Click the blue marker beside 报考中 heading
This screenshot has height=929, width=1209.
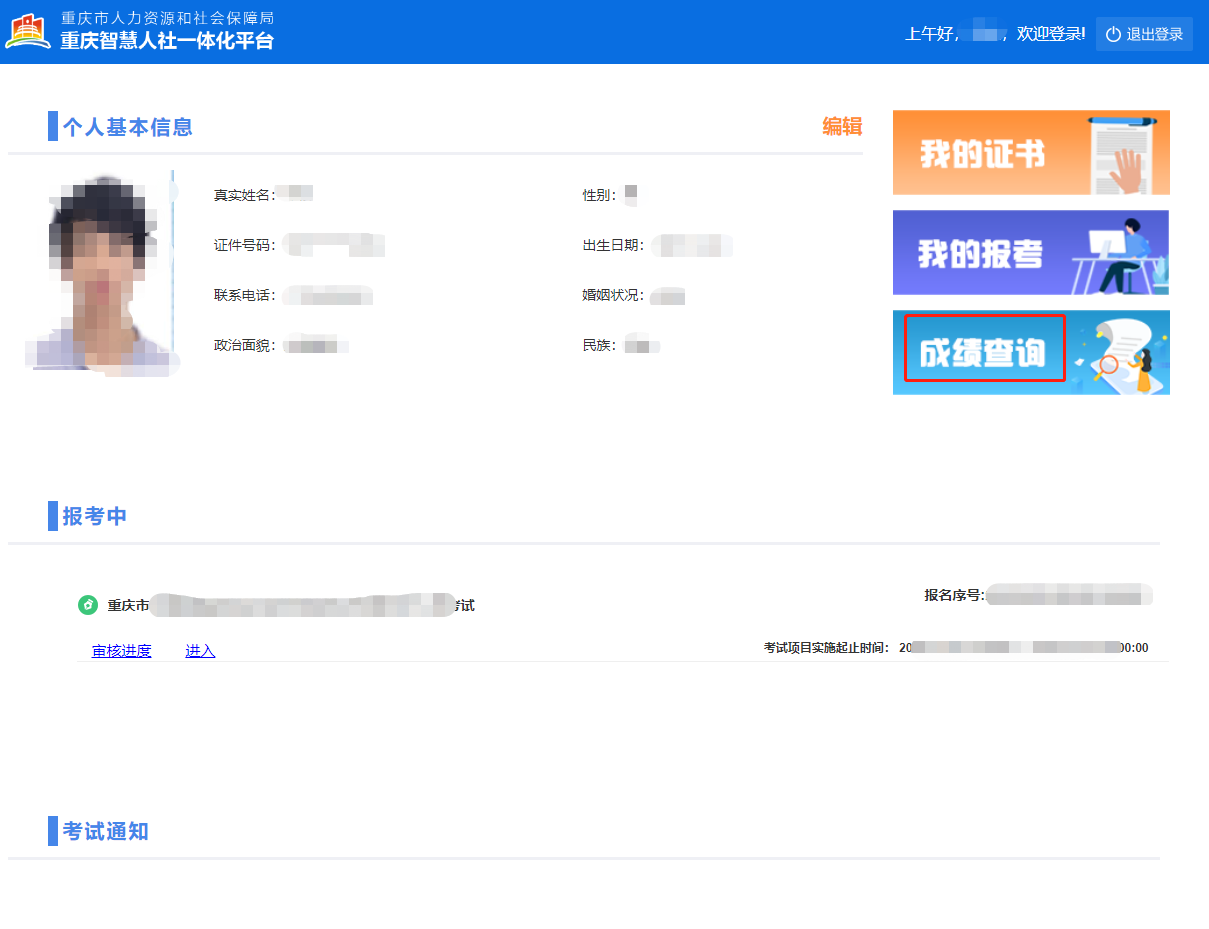(52, 516)
